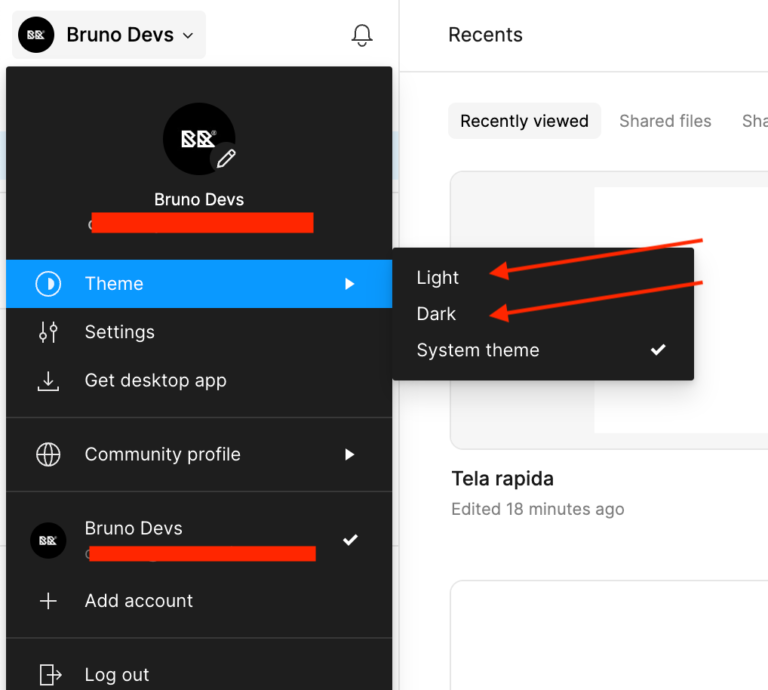768x690 pixels.
Task: Click the globe Community profile icon
Action: pos(48,455)
